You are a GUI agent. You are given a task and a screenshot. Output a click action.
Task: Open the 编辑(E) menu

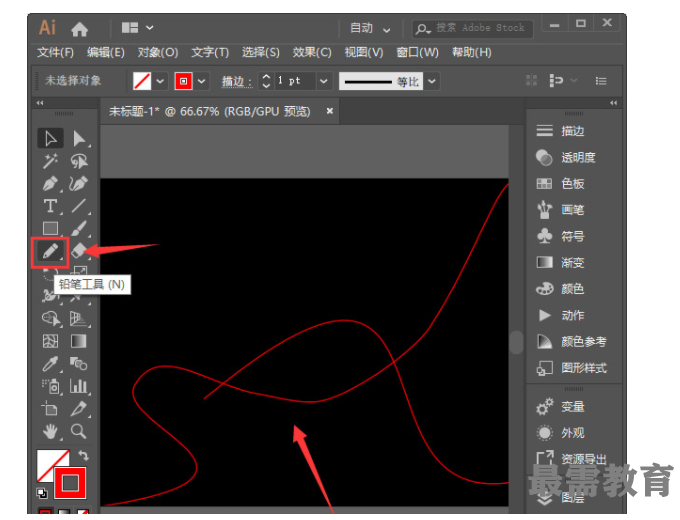[x=105, y=52]
